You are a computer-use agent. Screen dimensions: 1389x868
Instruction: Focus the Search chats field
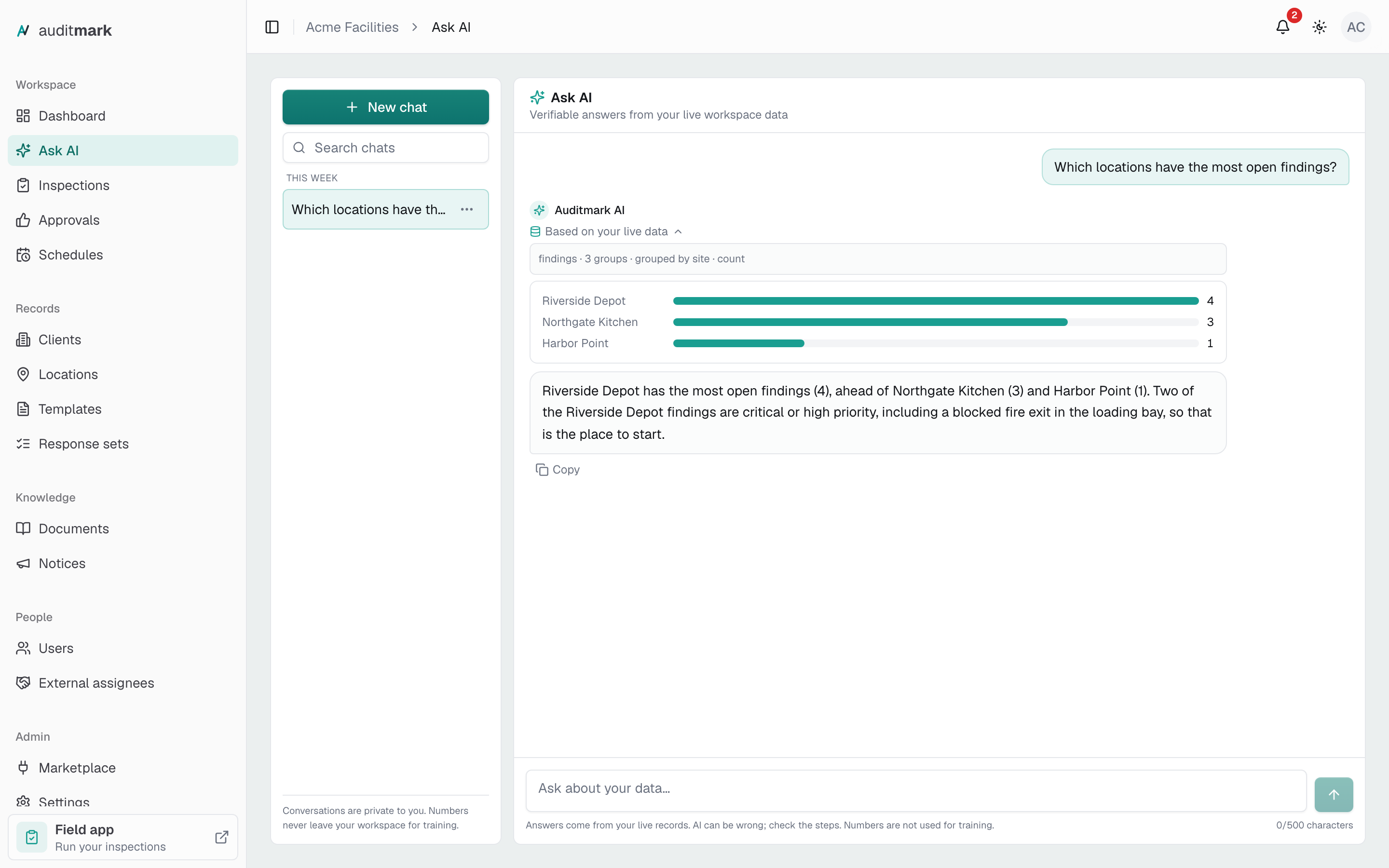(386, 148)
